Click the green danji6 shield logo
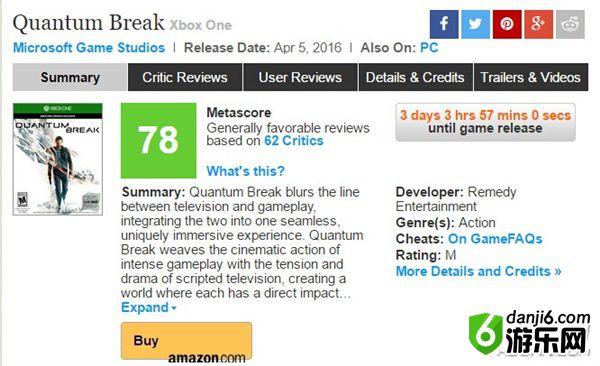The height and width of the screenshot is (366, 600). (x=486, y=333)
